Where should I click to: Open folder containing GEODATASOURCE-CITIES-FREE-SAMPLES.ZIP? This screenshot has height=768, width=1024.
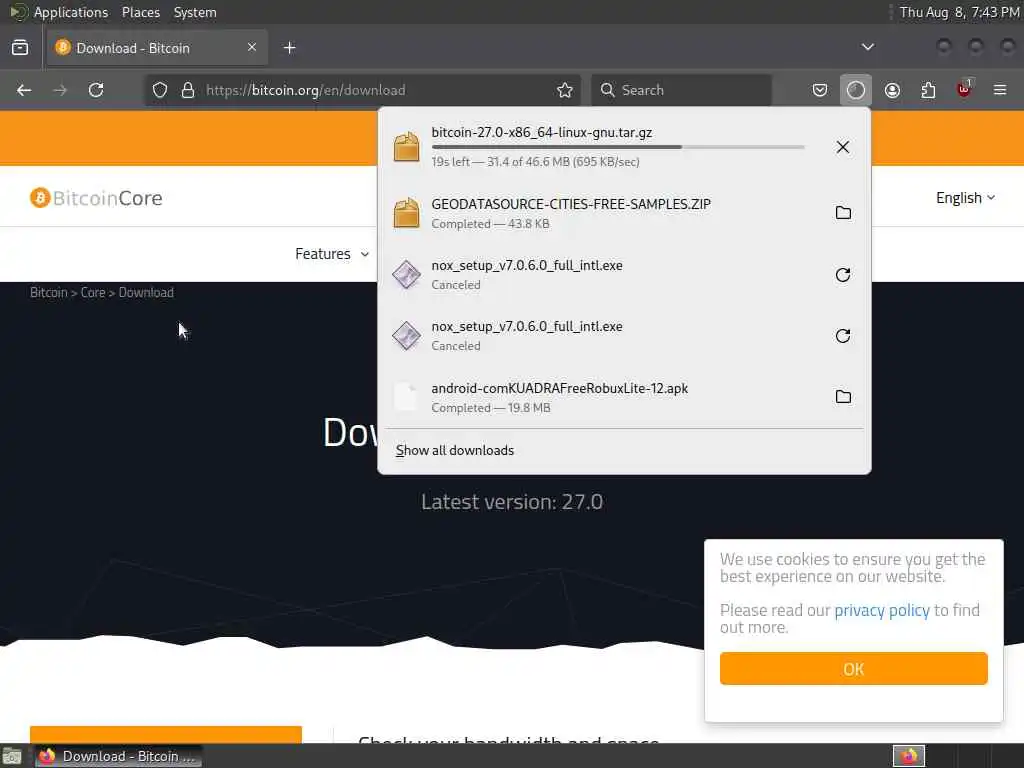pos(843,213)
